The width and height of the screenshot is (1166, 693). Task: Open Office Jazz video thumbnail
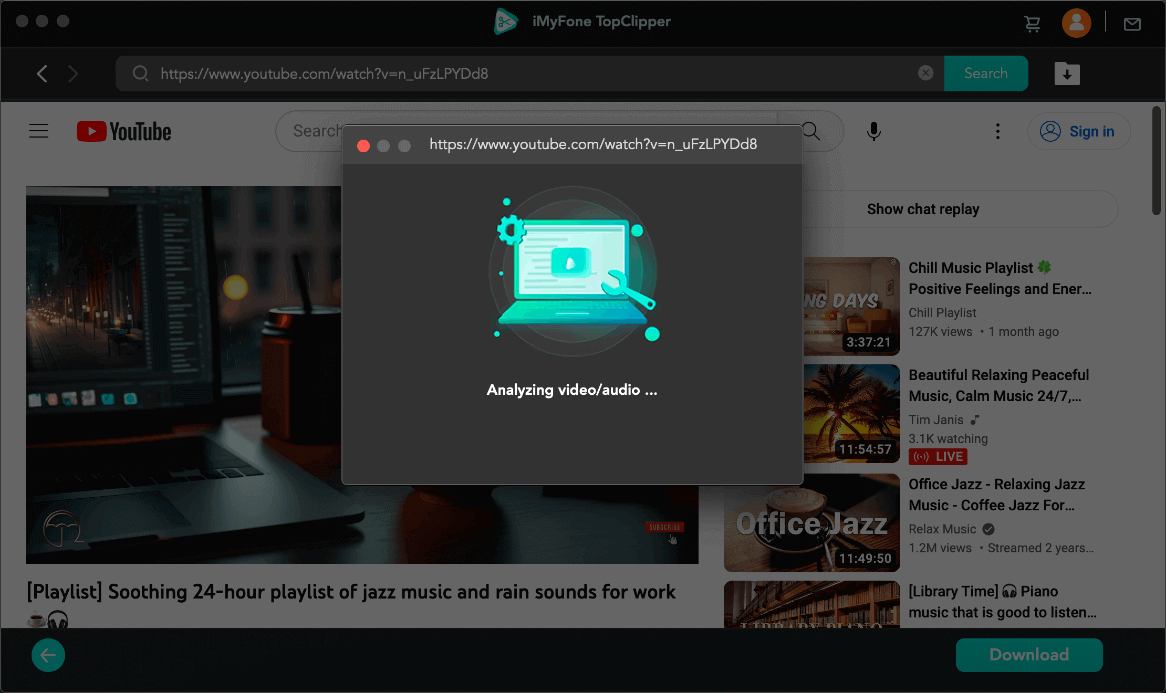point(811,522)
